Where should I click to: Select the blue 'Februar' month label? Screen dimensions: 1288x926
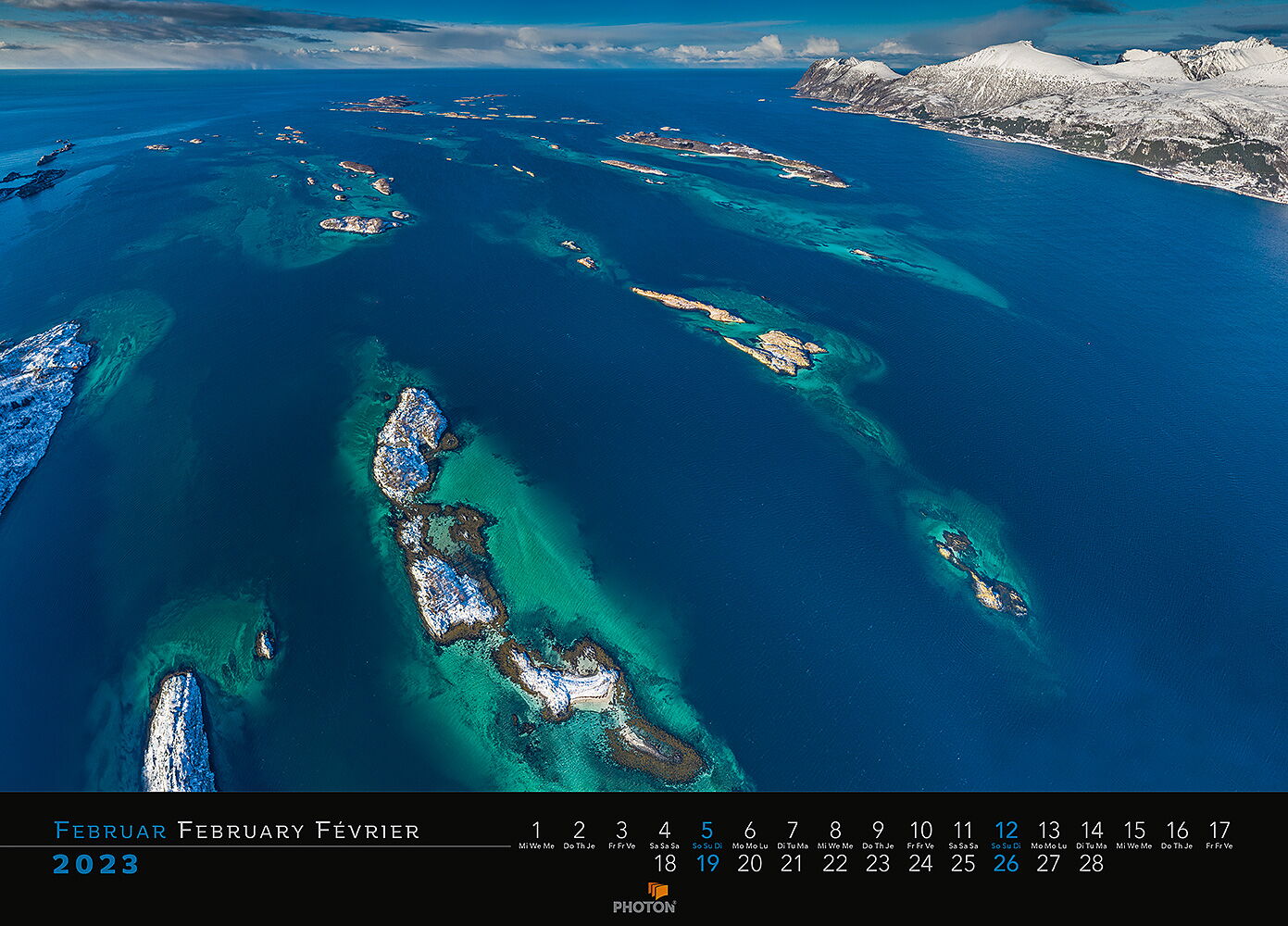(110, 831)
